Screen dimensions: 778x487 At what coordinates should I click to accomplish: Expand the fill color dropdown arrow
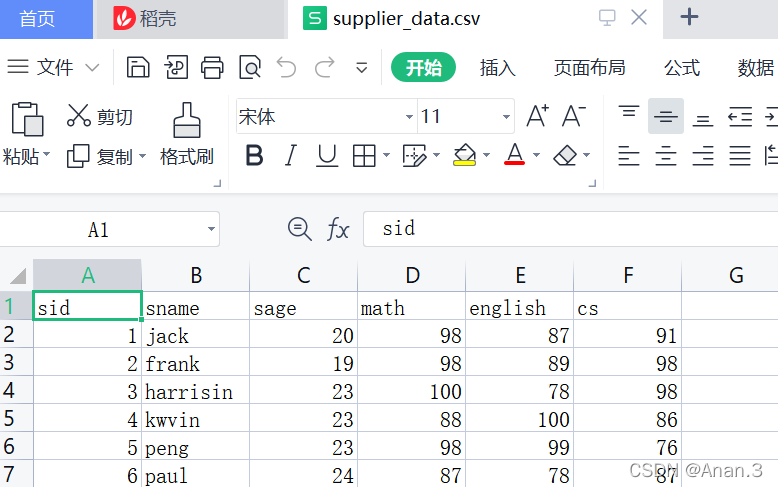486,155
